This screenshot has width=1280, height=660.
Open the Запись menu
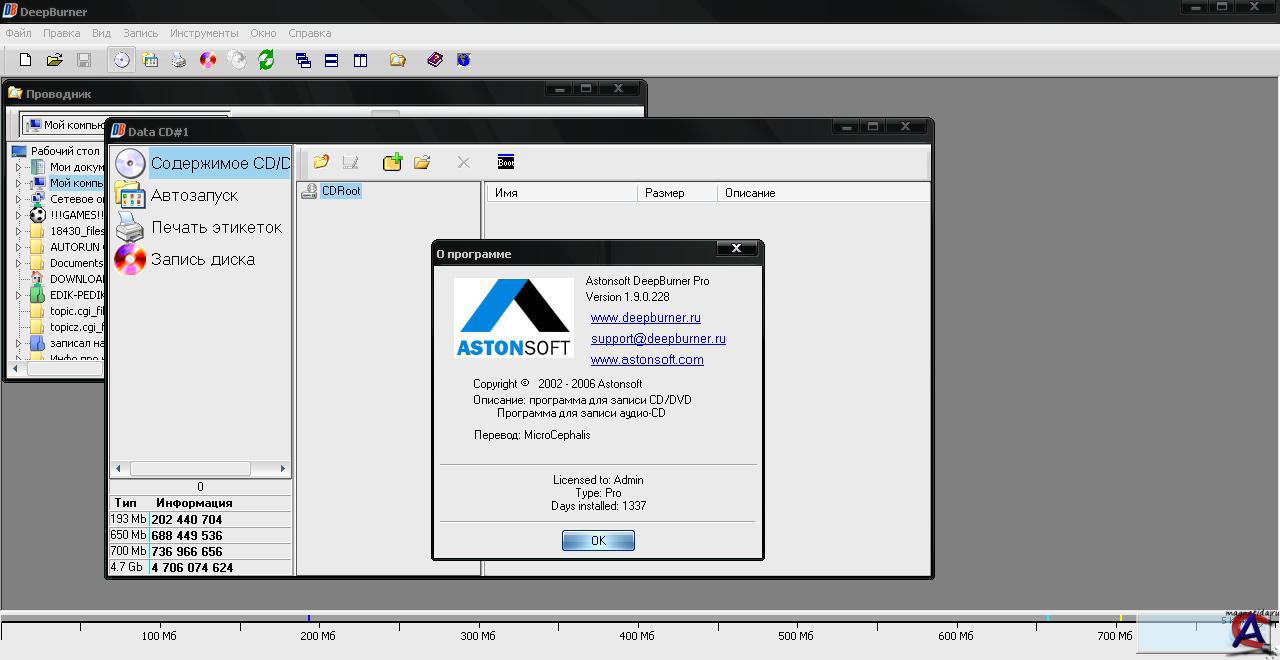click(140, 33)
